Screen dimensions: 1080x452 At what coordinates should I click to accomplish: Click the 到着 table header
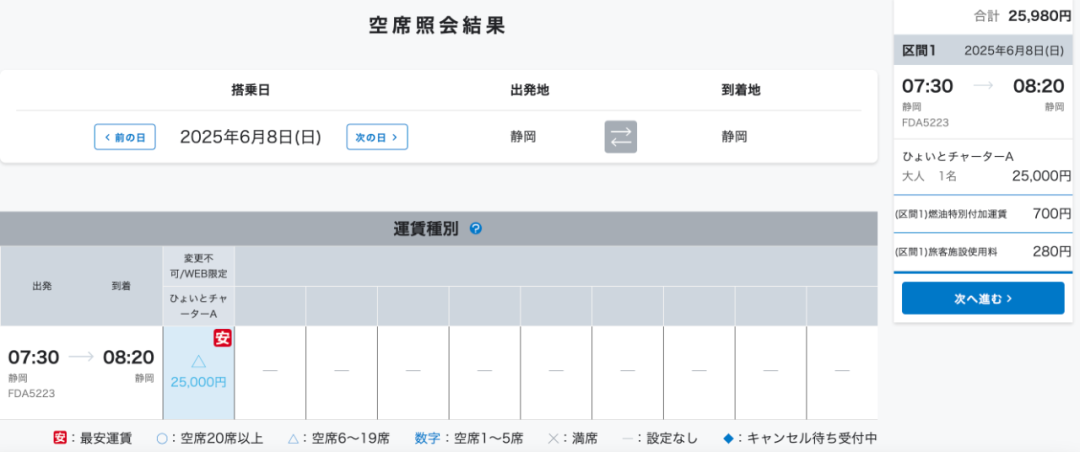pyautogui.click(x=122, y=285)
